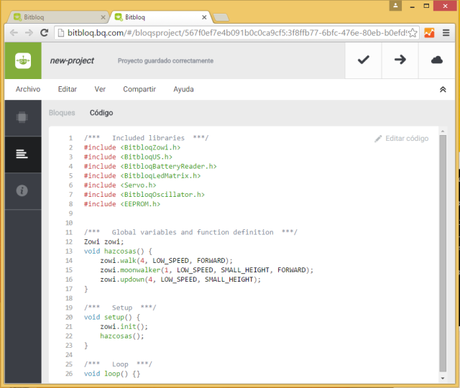Reload the page with refresh icon
This screenshot has width=460, height=388.
44,33
